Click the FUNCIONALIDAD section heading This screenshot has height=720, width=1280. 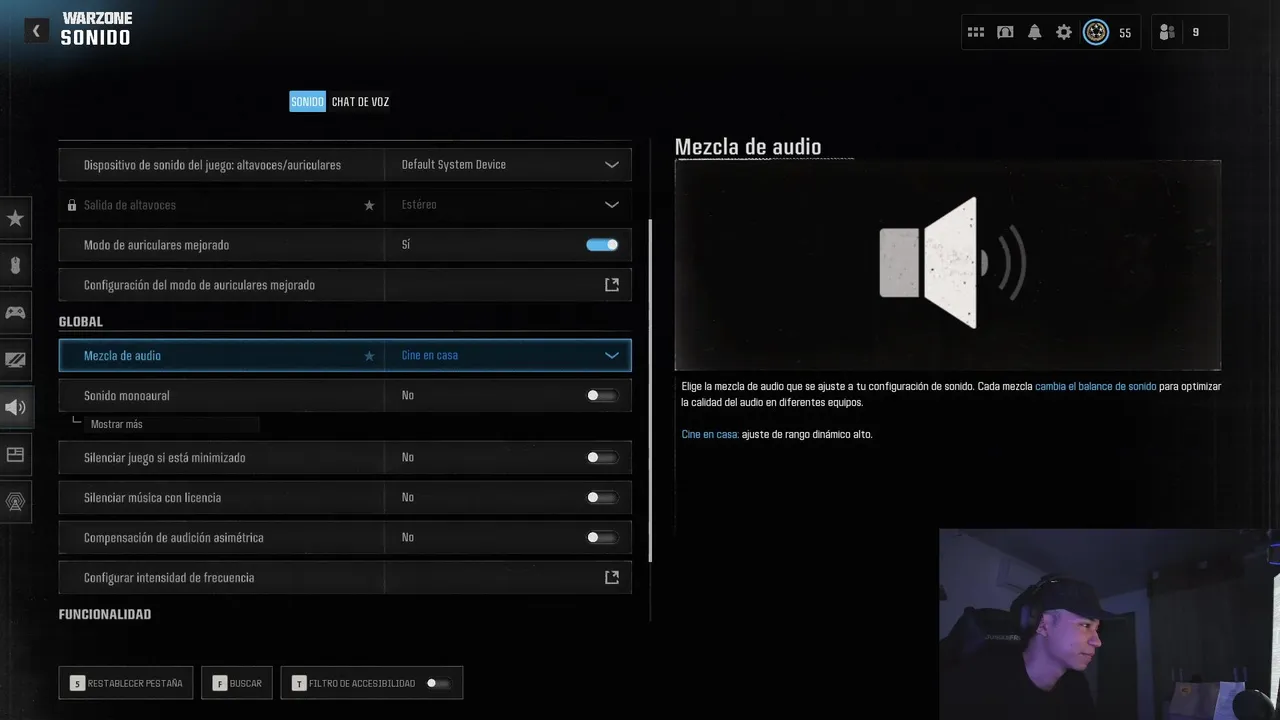pyautogui.click(x=105, y=614)
